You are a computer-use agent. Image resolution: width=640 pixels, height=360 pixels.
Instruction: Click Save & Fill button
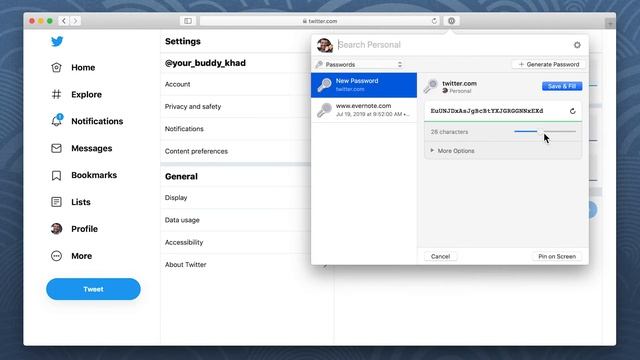coord(562,86)
